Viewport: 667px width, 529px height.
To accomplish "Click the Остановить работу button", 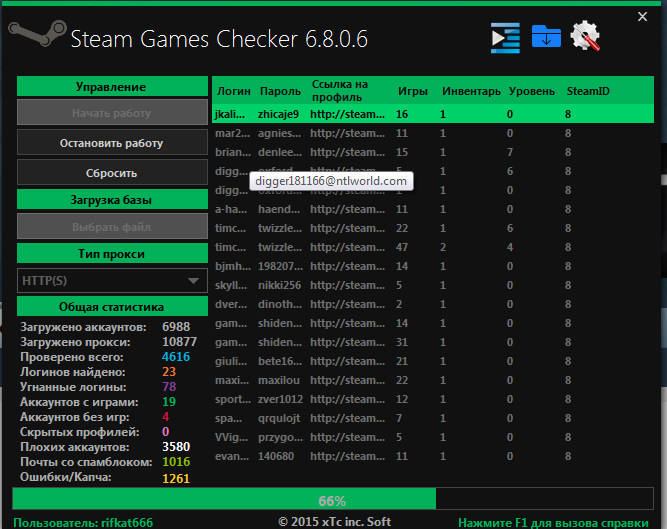I will [112, 143].
